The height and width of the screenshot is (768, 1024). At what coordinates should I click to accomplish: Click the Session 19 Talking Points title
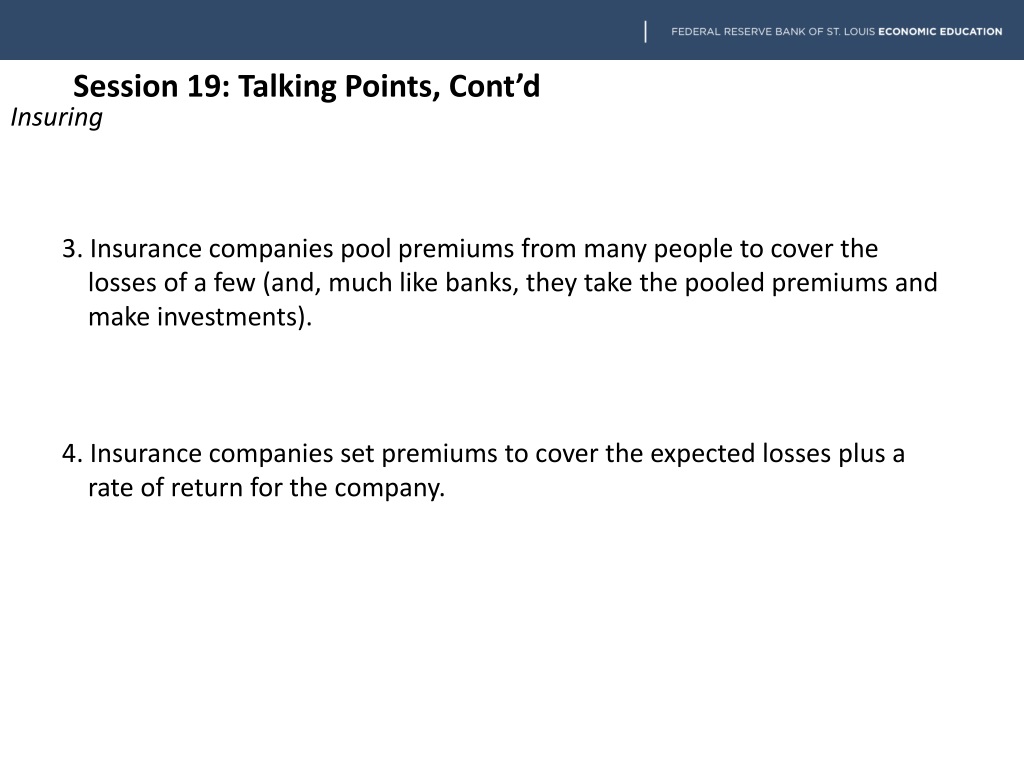306,87
